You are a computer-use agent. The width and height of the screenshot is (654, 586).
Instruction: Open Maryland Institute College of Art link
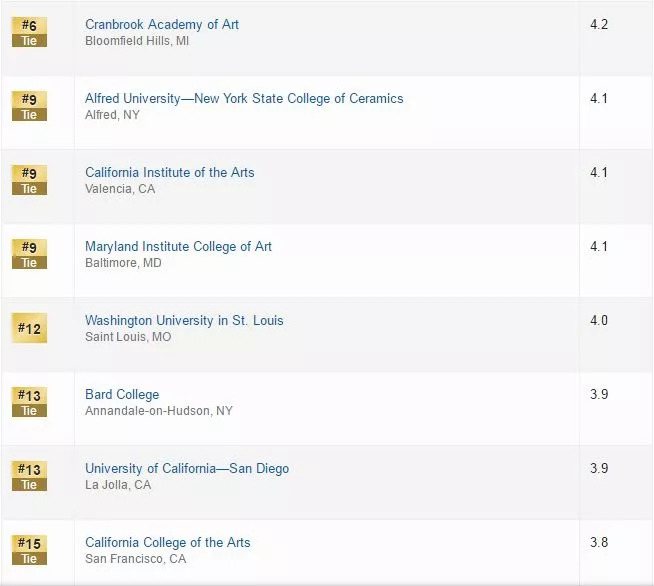178,246
